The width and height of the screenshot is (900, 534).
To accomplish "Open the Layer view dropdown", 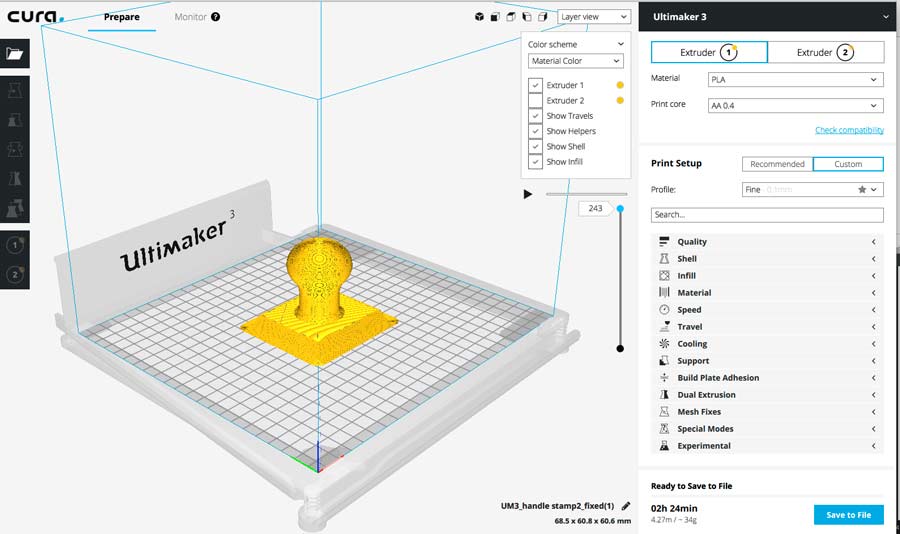I will pyautogui.click(x=594, y=17).
